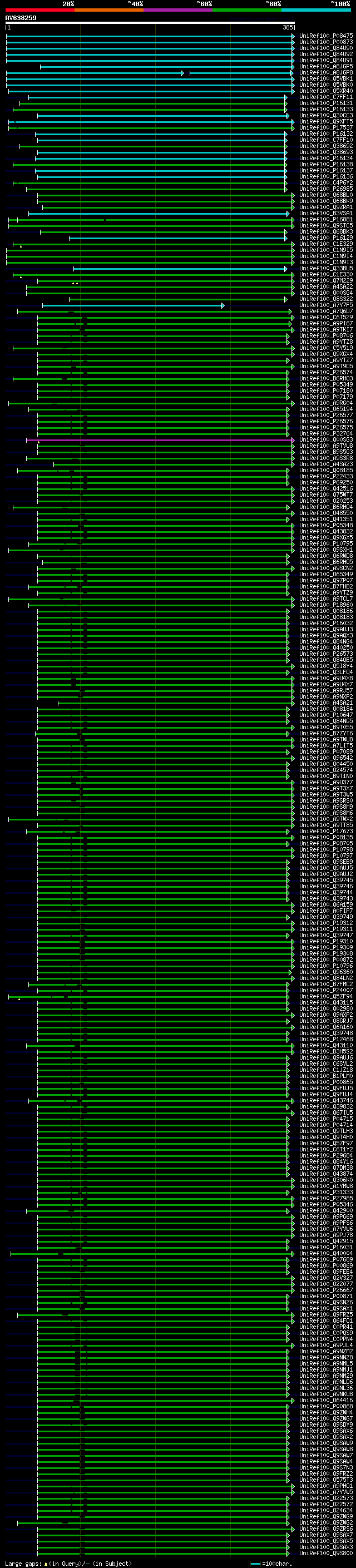356x1568 pixels.
Task: Open hit UniRef100_A4SA23
Action: 325,464
